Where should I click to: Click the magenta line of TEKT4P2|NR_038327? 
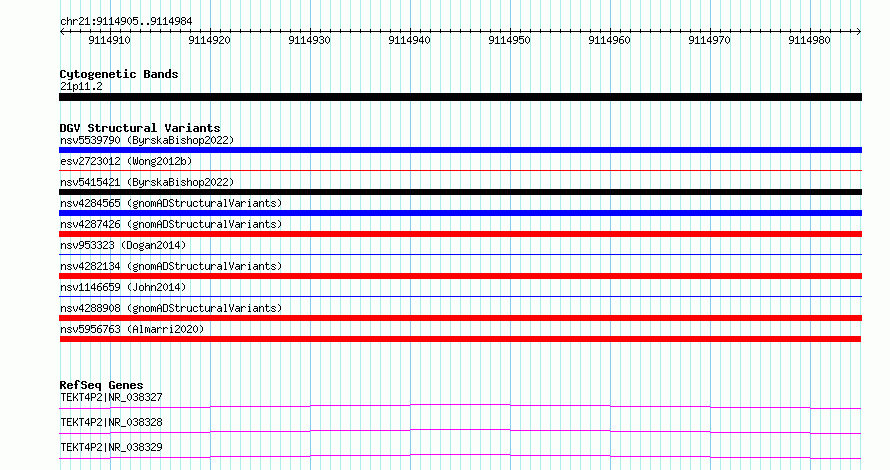tap(460, 406)
